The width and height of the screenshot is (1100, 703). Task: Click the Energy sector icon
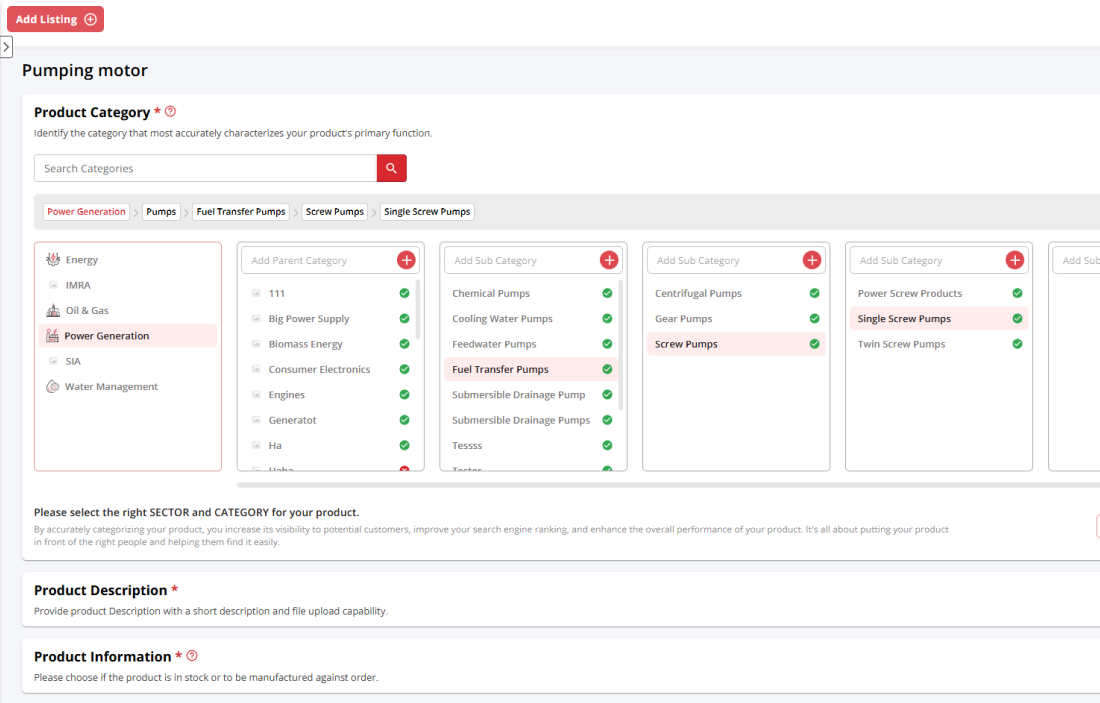pos(53,260)
